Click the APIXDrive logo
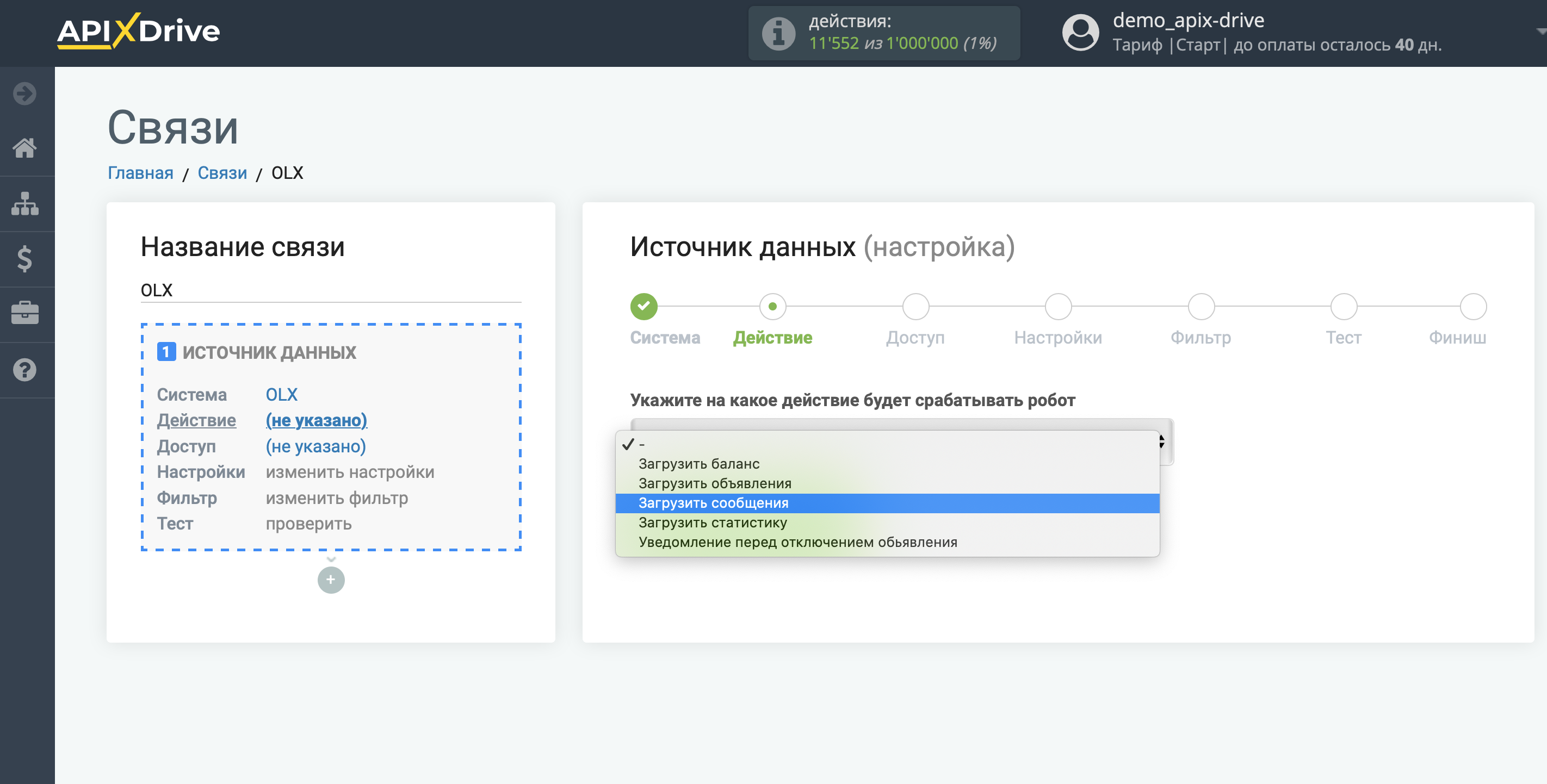 coord(139,30)
